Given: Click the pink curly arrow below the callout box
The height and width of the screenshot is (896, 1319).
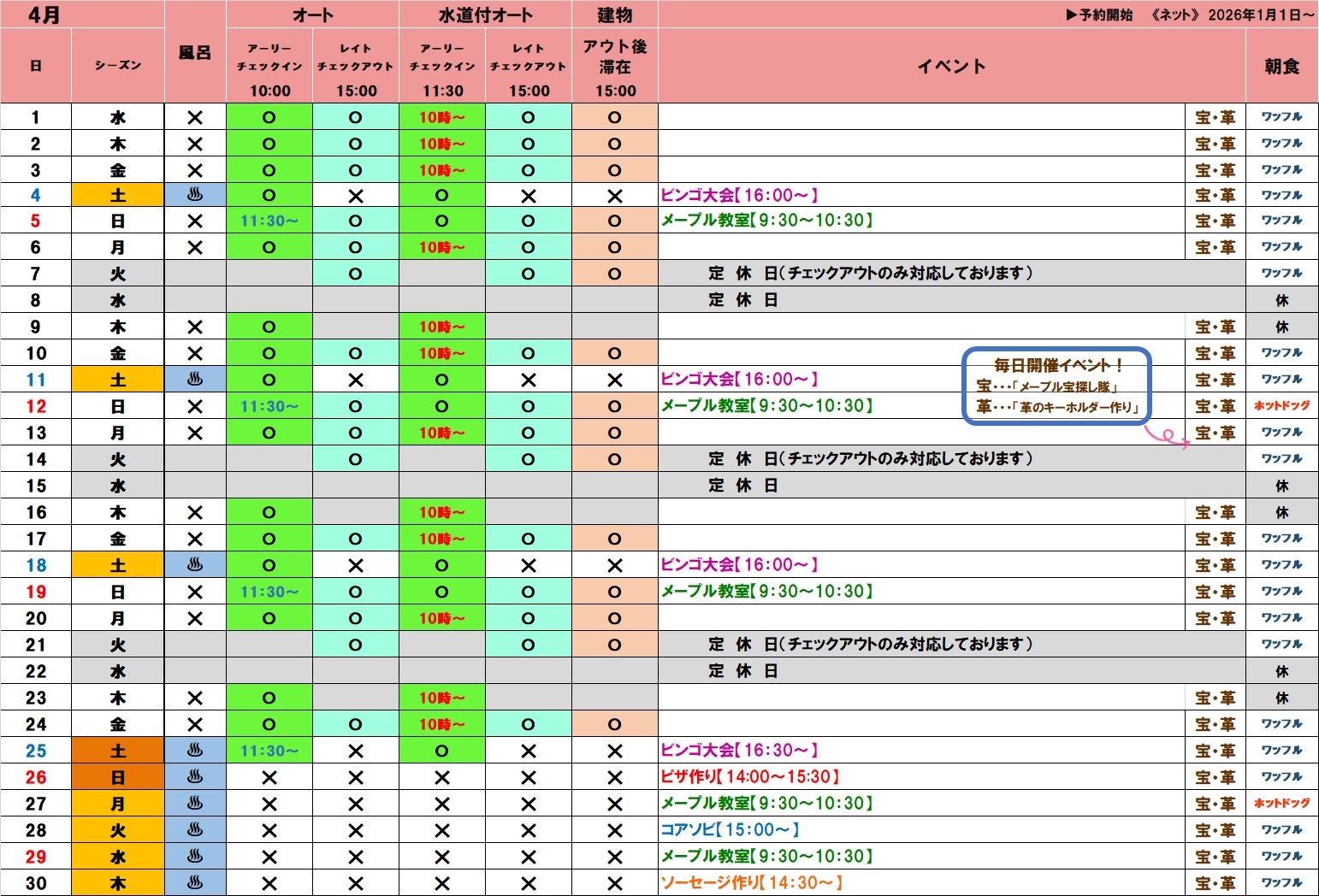Looking at the screenshot, I should coord(1167,437).
